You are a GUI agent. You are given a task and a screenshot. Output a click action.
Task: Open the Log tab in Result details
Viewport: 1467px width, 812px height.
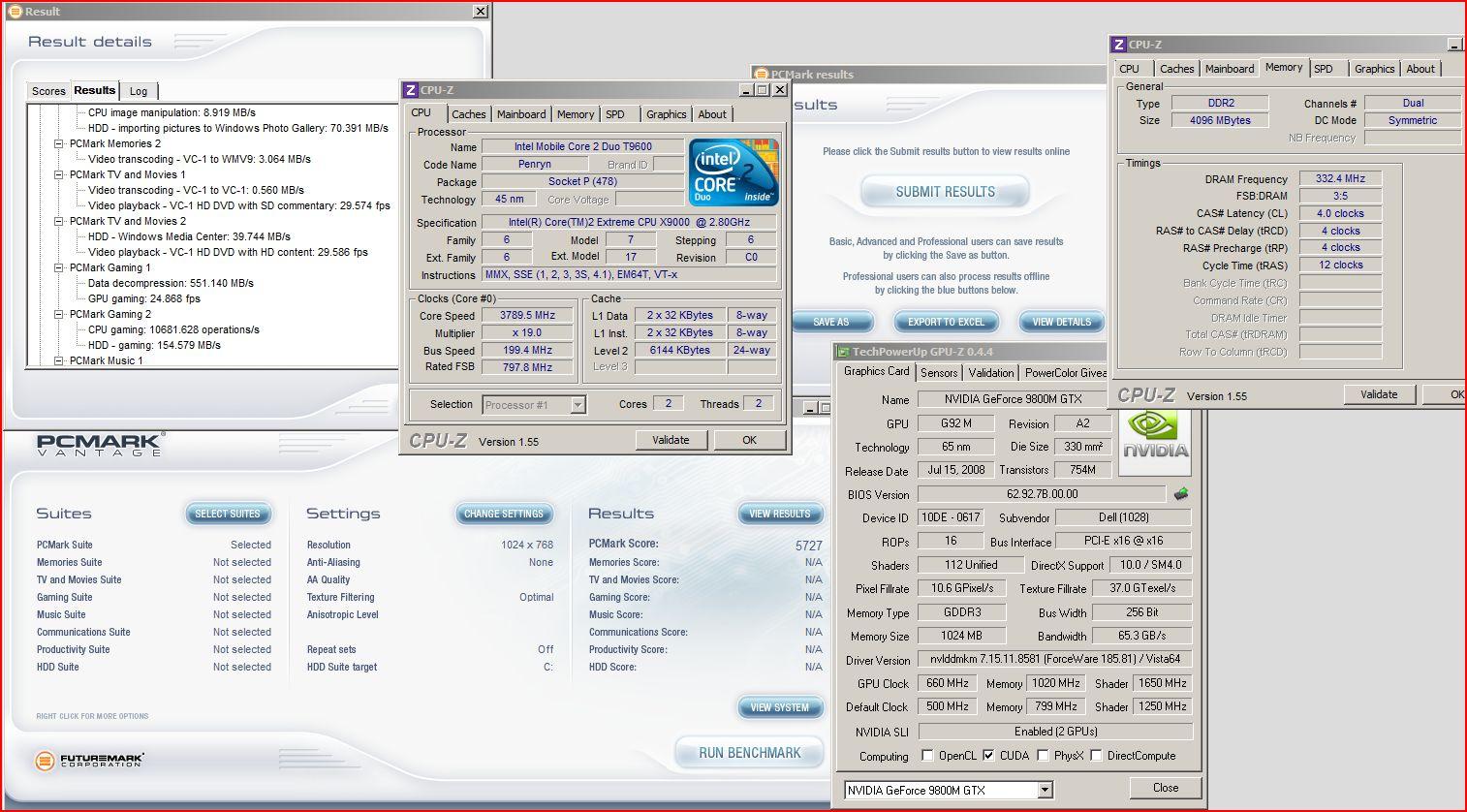[x=139, y=91]
